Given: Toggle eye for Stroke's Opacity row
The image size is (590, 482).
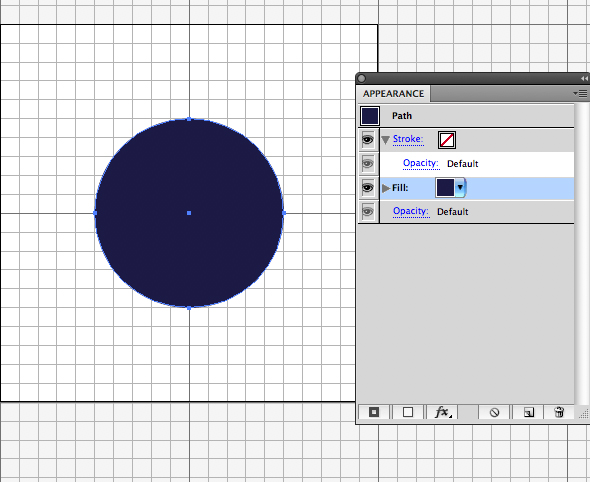Looking at the screenshot, I should (x=368, y=164).
